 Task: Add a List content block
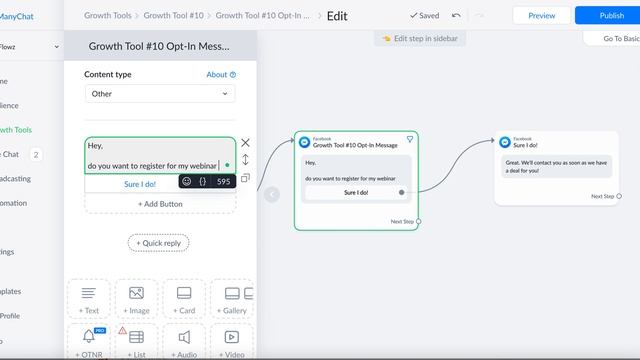(136, 342)
